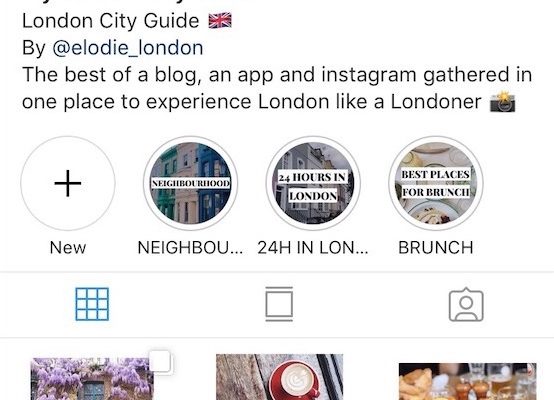Click the 'BRUNCH' highlight label

pos(436,247)
